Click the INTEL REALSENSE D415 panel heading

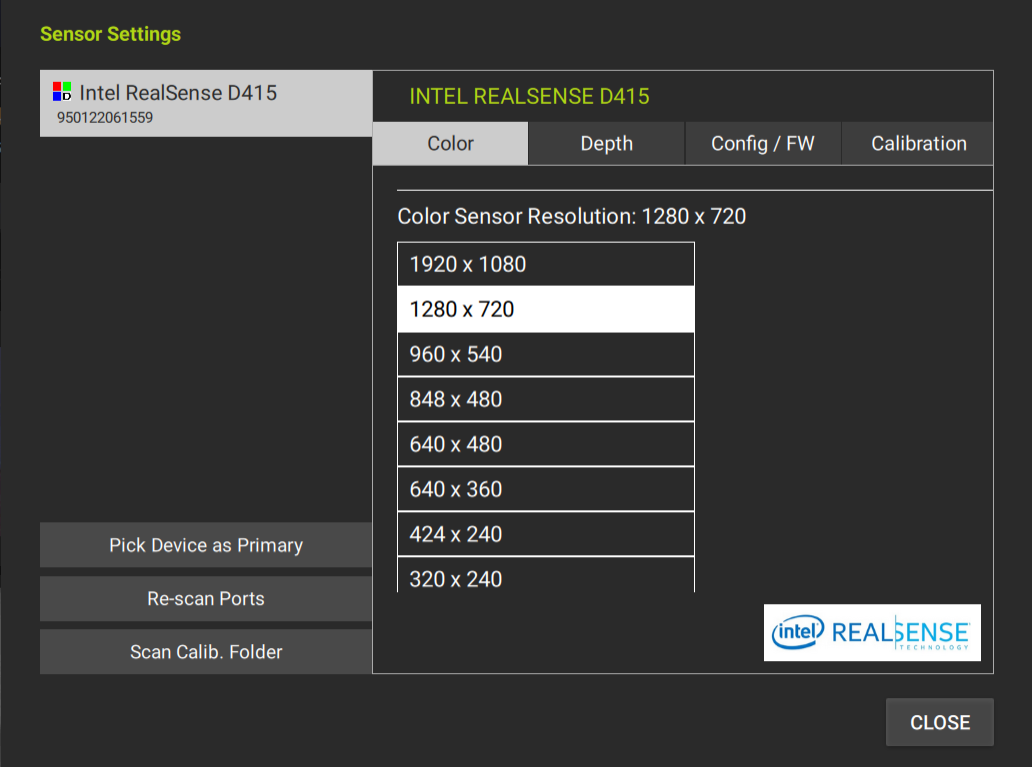click(529, 96)
